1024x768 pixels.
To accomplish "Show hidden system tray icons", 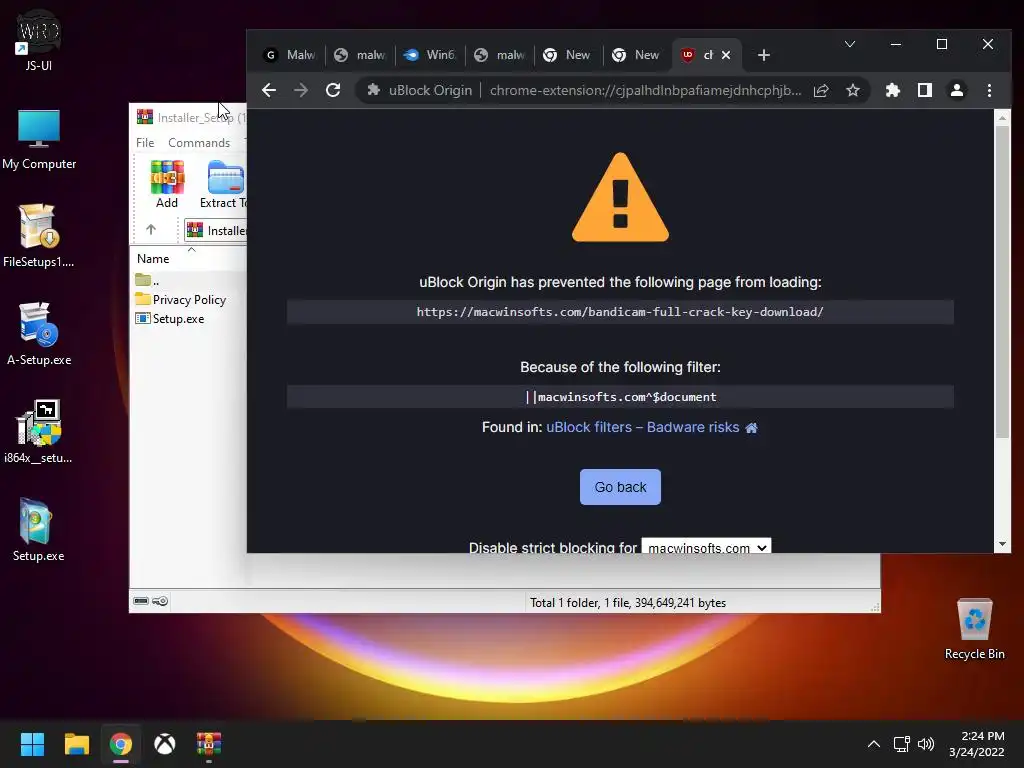I will click(874, 744).
